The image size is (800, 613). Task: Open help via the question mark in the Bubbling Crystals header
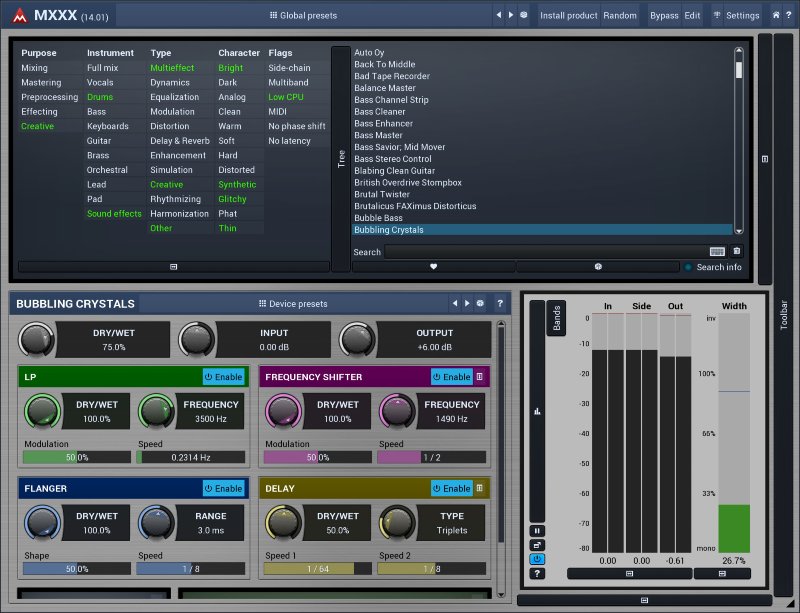click(x=499, y=303)
